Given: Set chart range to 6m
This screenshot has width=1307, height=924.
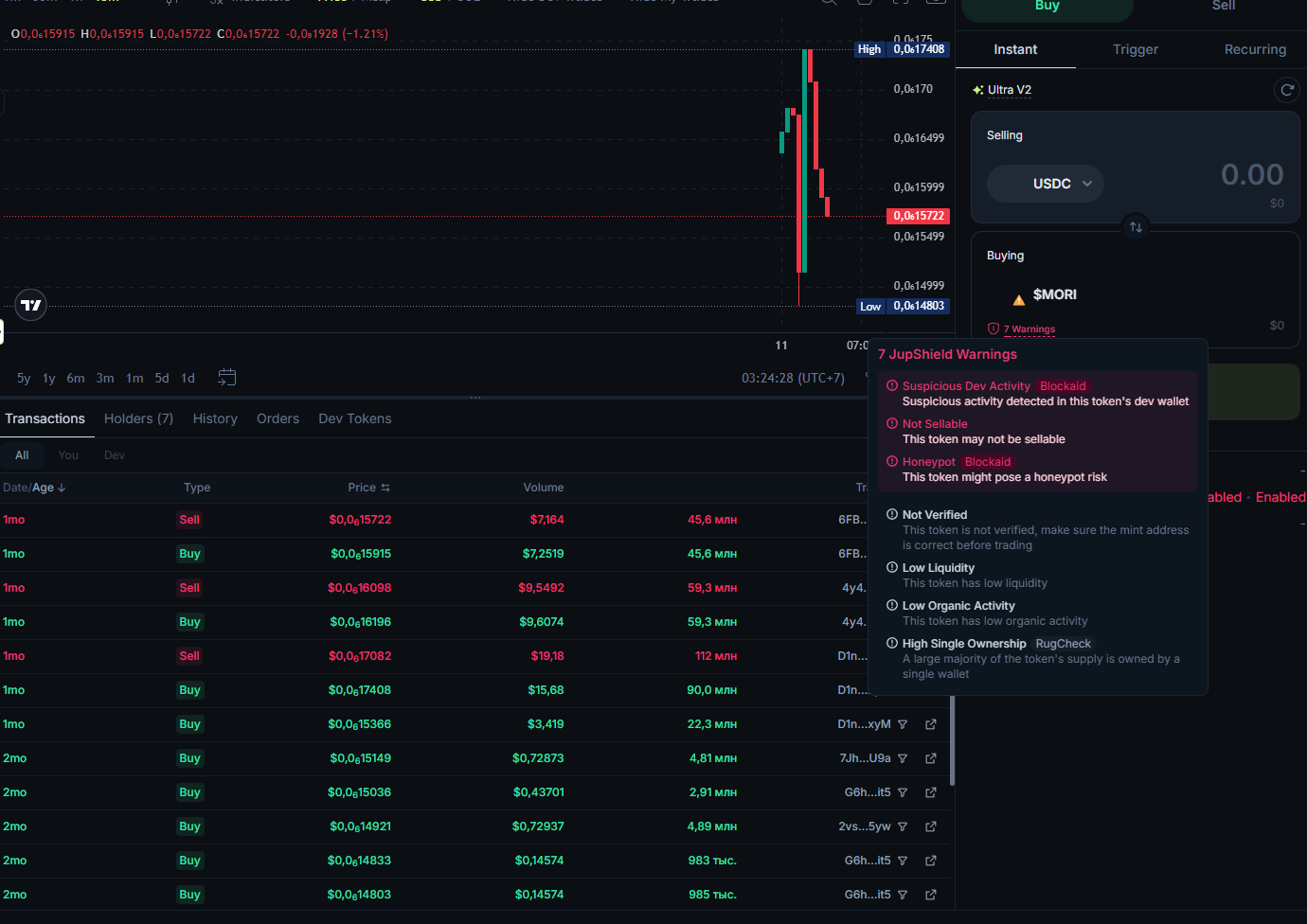Looking at the screenshot, I should 76,378.
